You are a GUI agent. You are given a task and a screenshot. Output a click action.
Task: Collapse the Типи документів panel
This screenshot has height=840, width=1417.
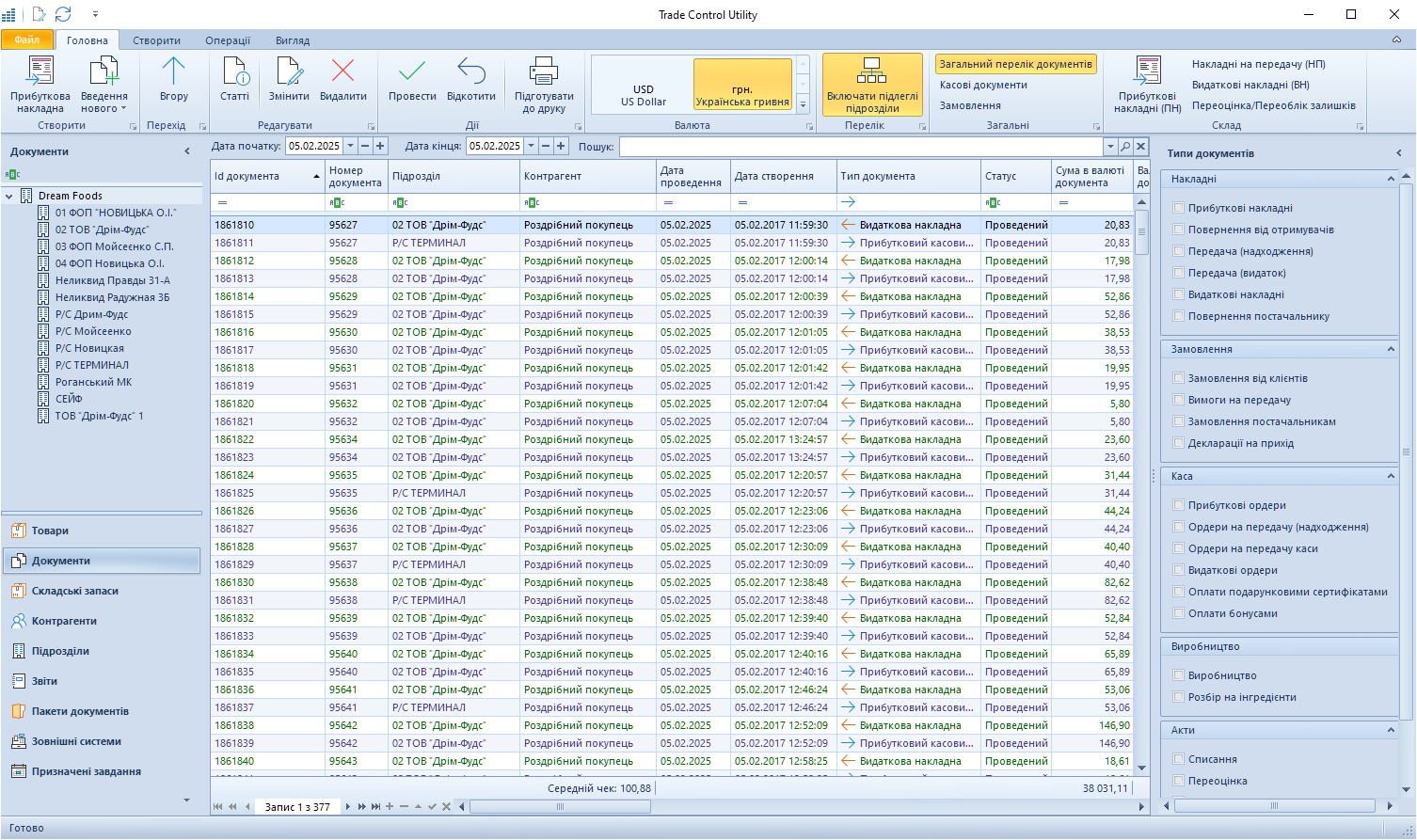pos(1399,153)
